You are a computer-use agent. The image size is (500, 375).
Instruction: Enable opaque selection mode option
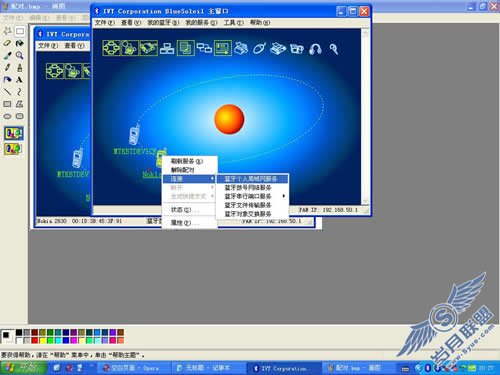click(x=14, y=133)
